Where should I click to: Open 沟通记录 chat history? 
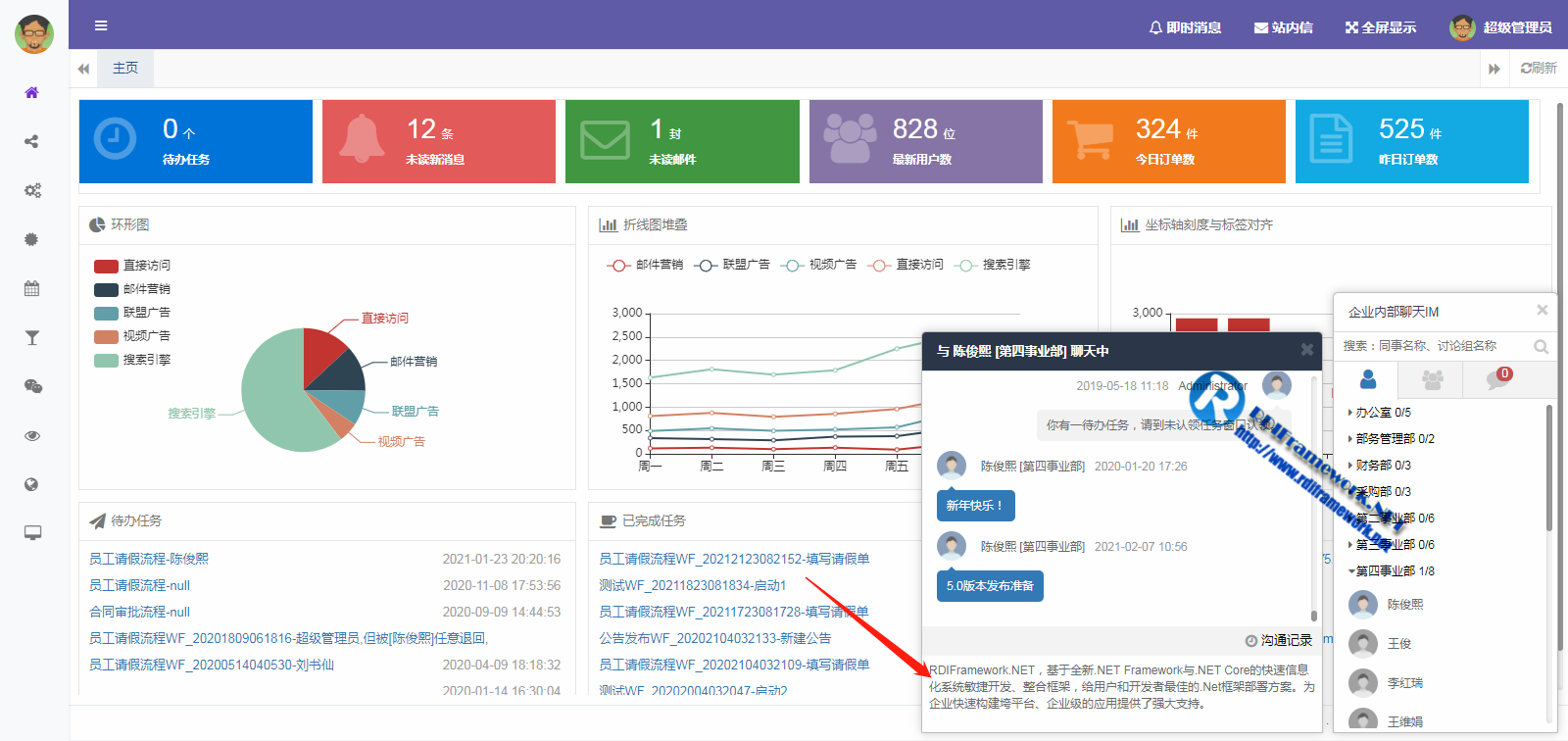click(1279, 640)
